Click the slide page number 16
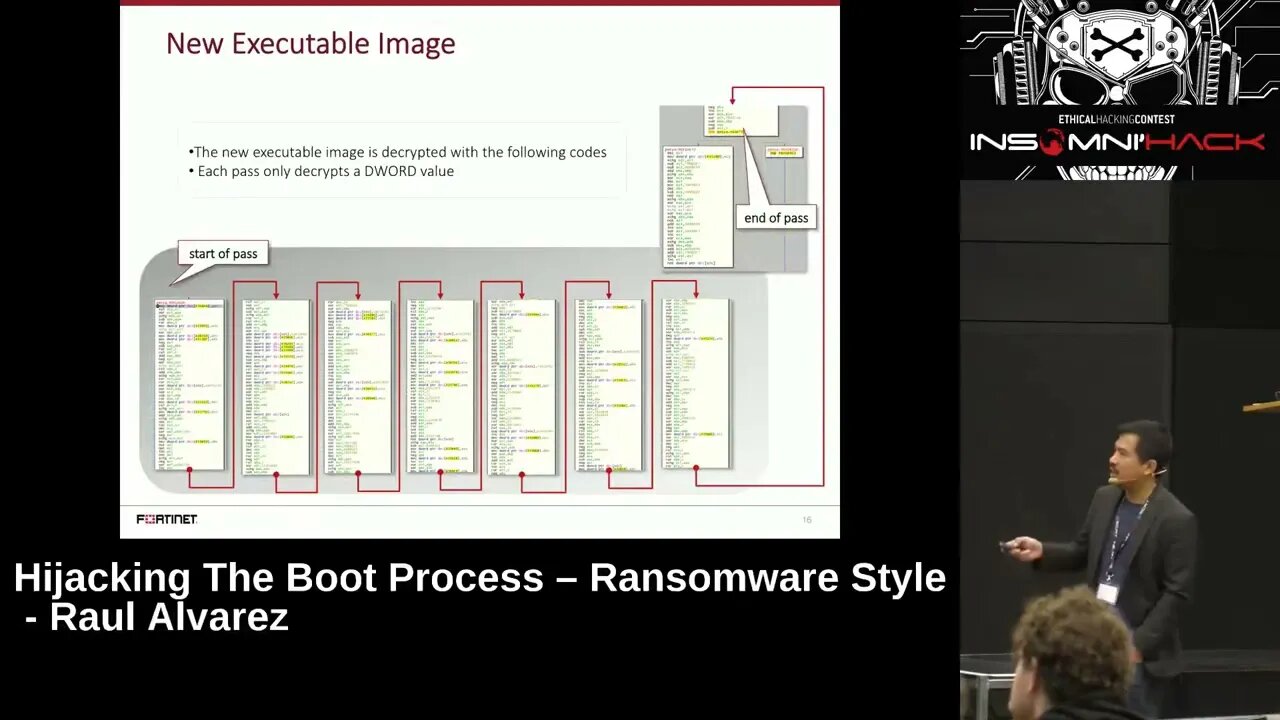This screenshot has height=720, width=1280. click(807, 520)
